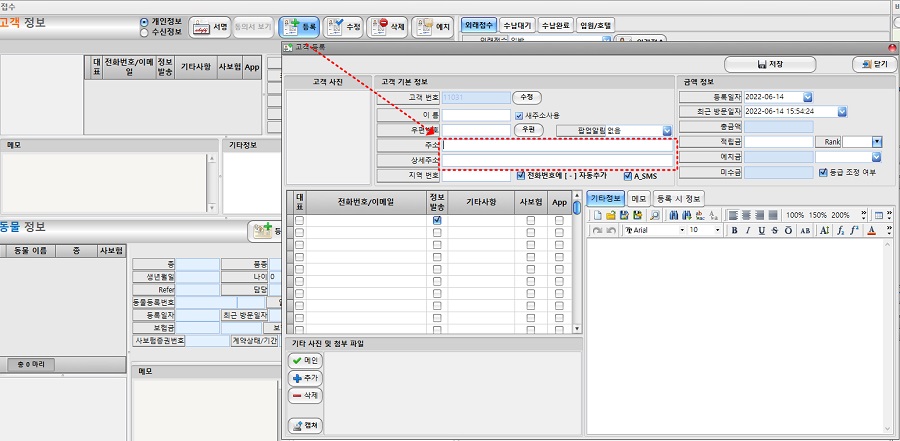Click the 우편 postal lookup button
900x441 pixels.
[x=527, y=130]
